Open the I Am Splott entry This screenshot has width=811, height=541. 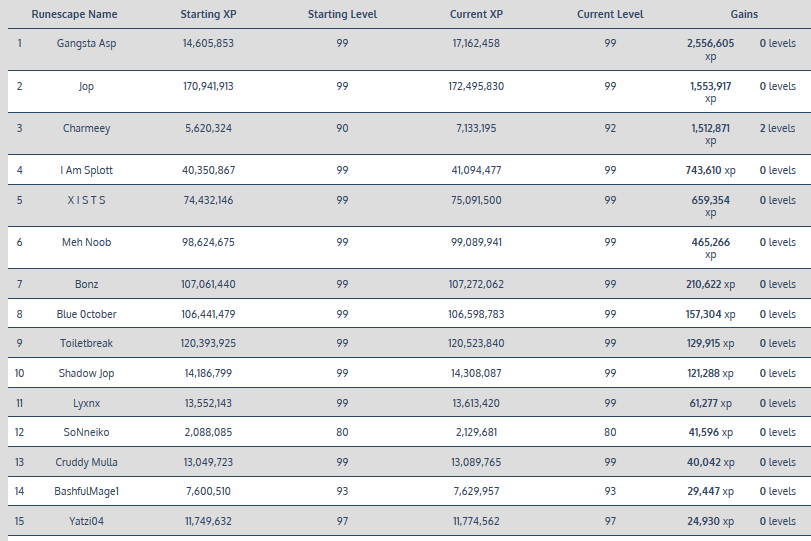click(87, 170)
